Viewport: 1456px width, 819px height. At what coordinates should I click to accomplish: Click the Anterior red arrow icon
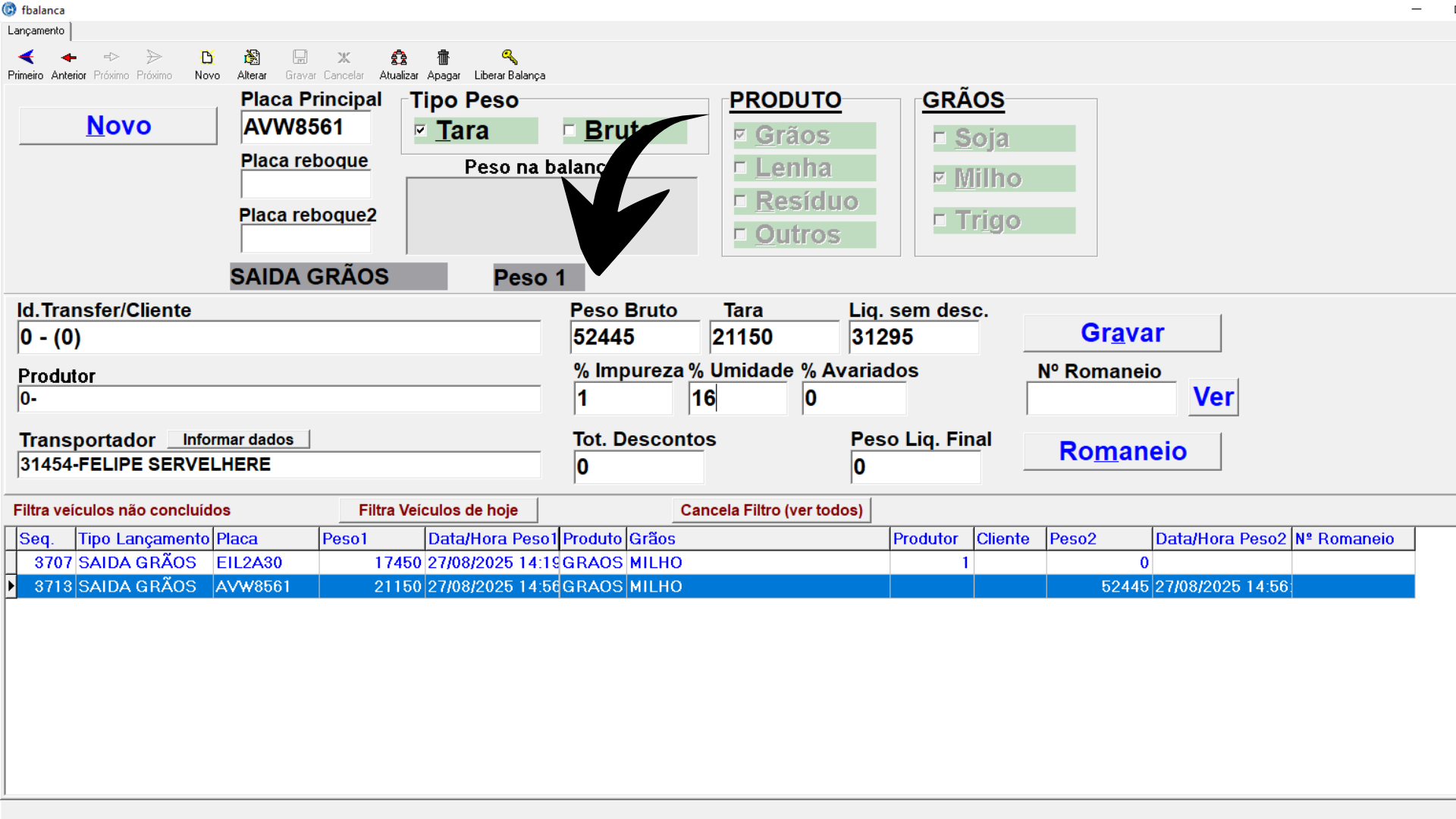pos(68,58)
